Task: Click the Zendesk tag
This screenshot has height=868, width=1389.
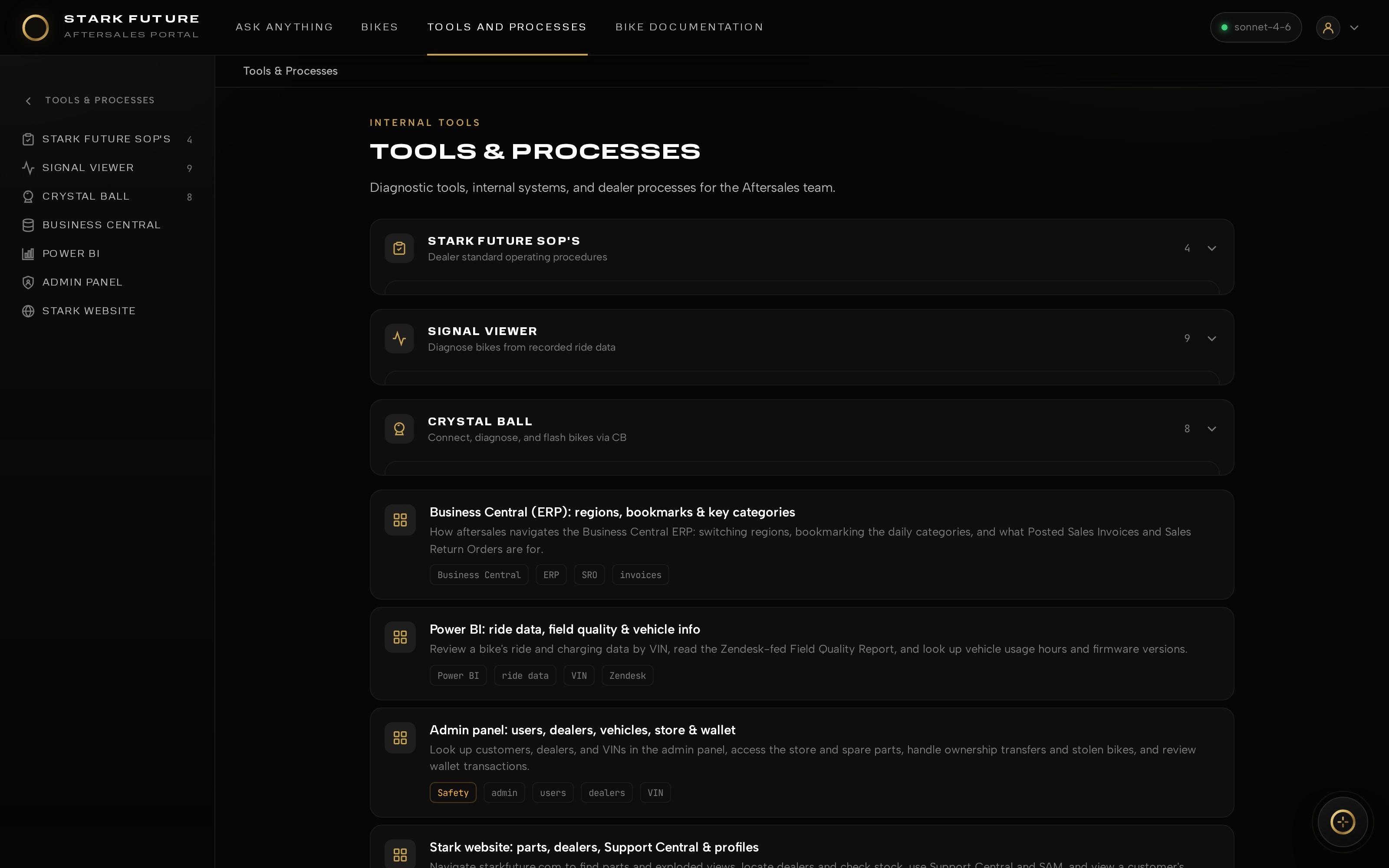Action: pyautogui.click(x=627, y=676)
